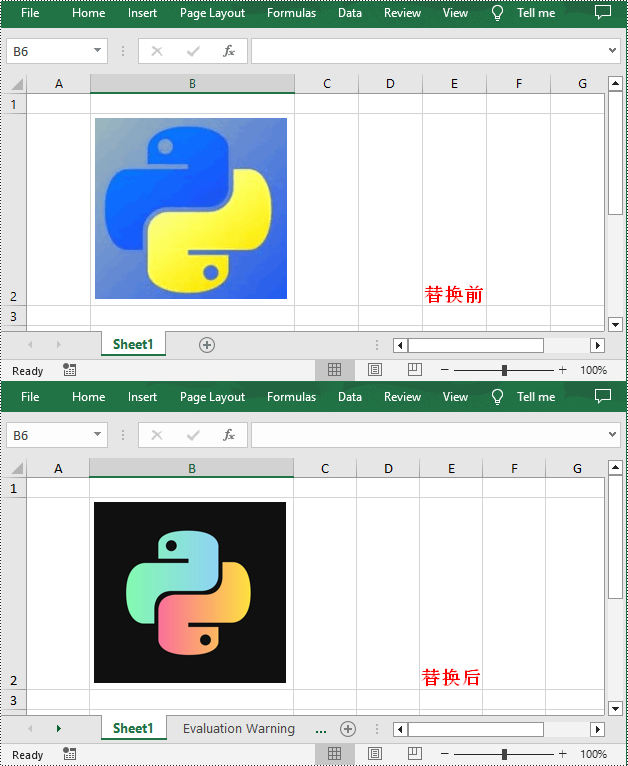Image resolution: width=628 pixels, height=766 pixels.
Task: Click 100% zoom level in bottom window
Action: 593,754
